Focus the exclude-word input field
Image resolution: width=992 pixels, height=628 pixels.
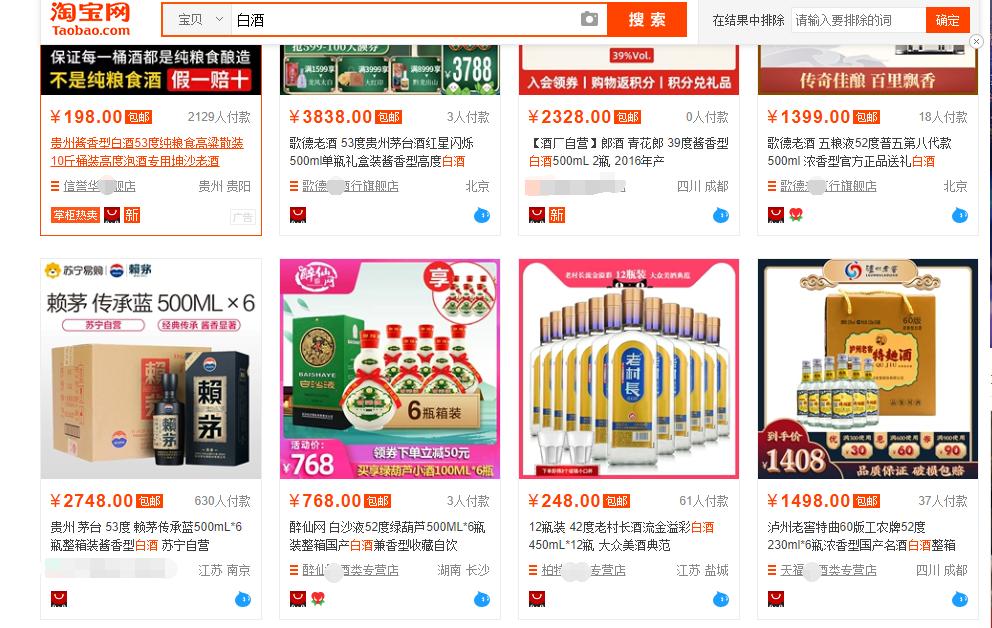click(x=859, y=20)
